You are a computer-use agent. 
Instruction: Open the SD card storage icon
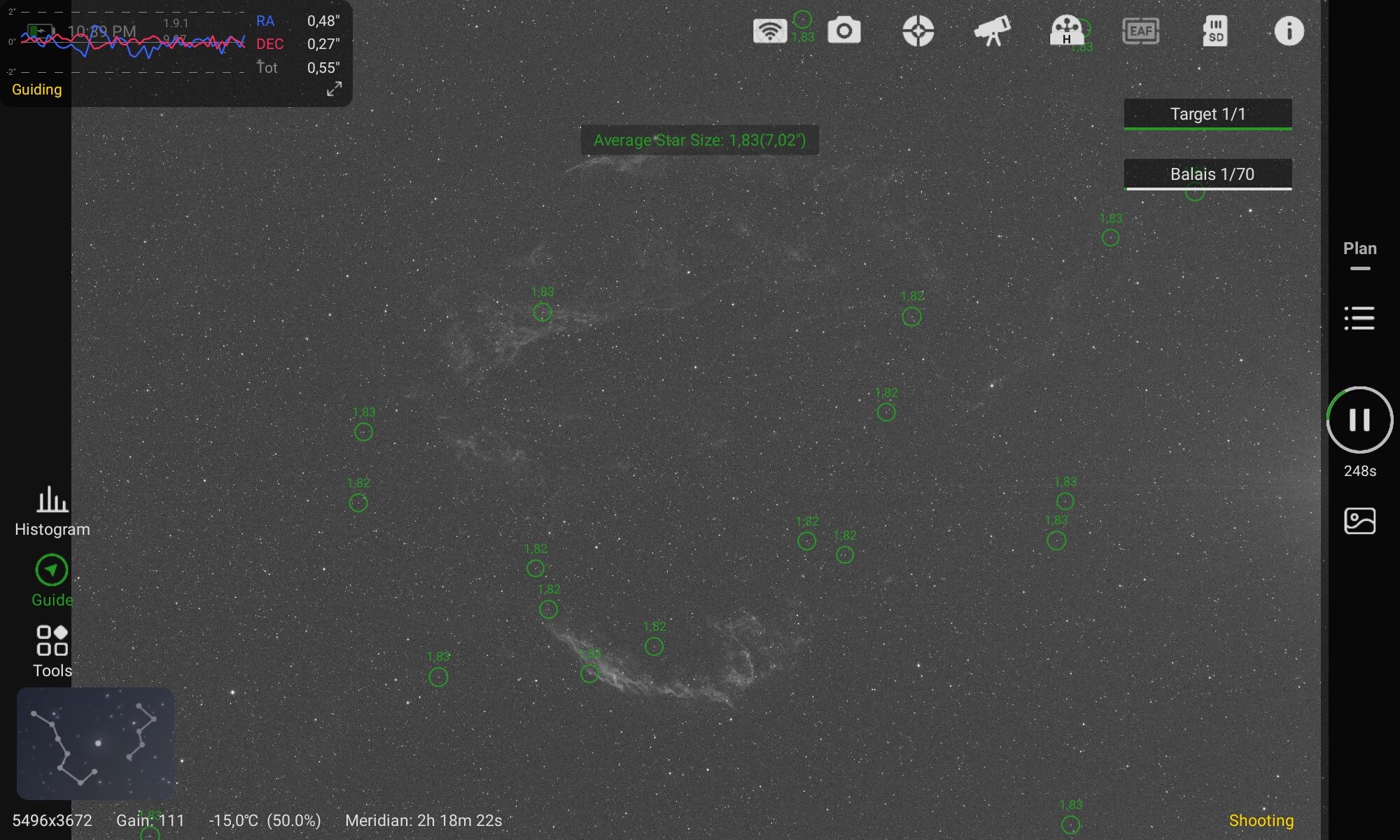point(1215,31)
